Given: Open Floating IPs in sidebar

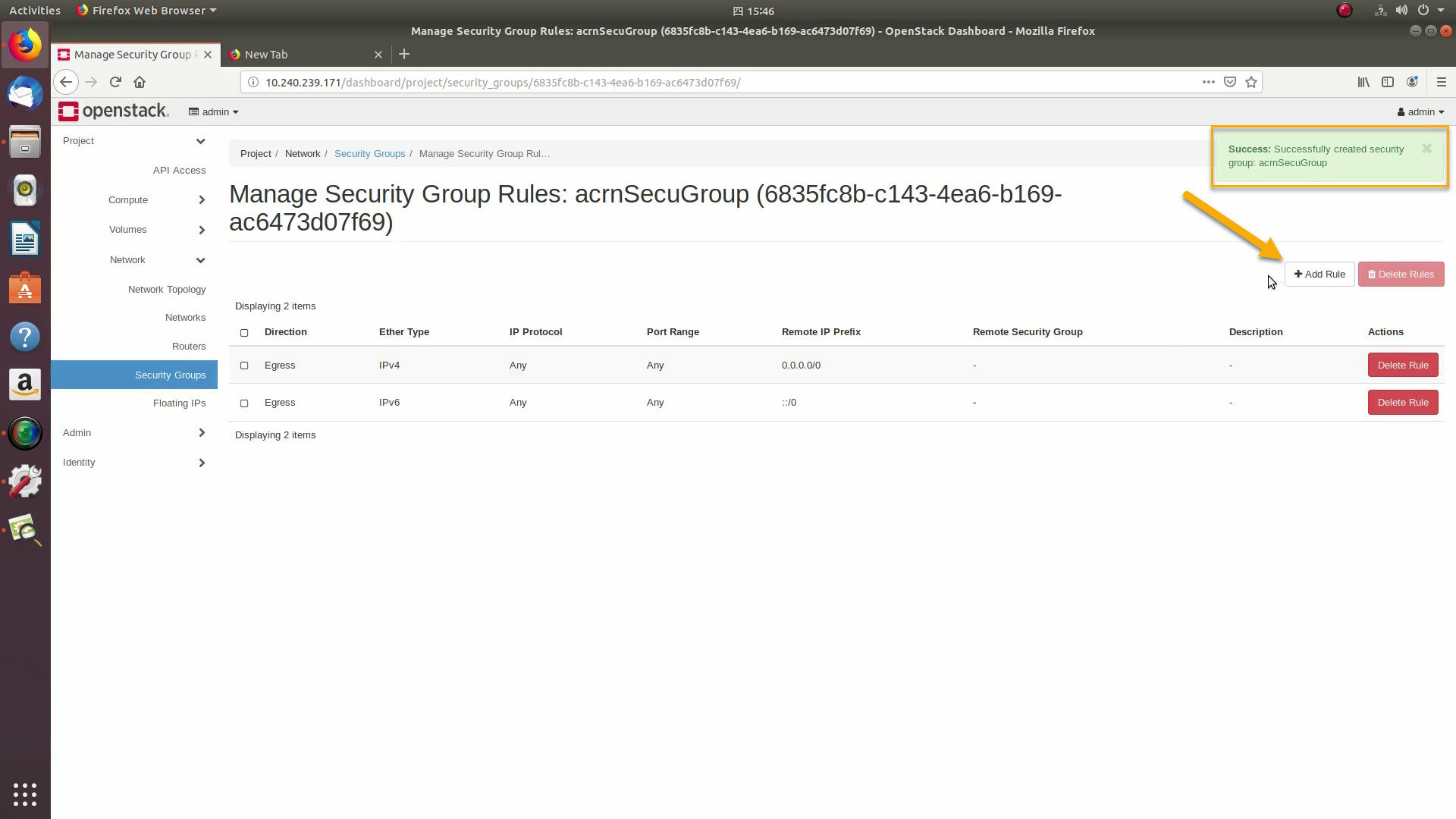Looking at the screenshot, I should pos(179,403).
